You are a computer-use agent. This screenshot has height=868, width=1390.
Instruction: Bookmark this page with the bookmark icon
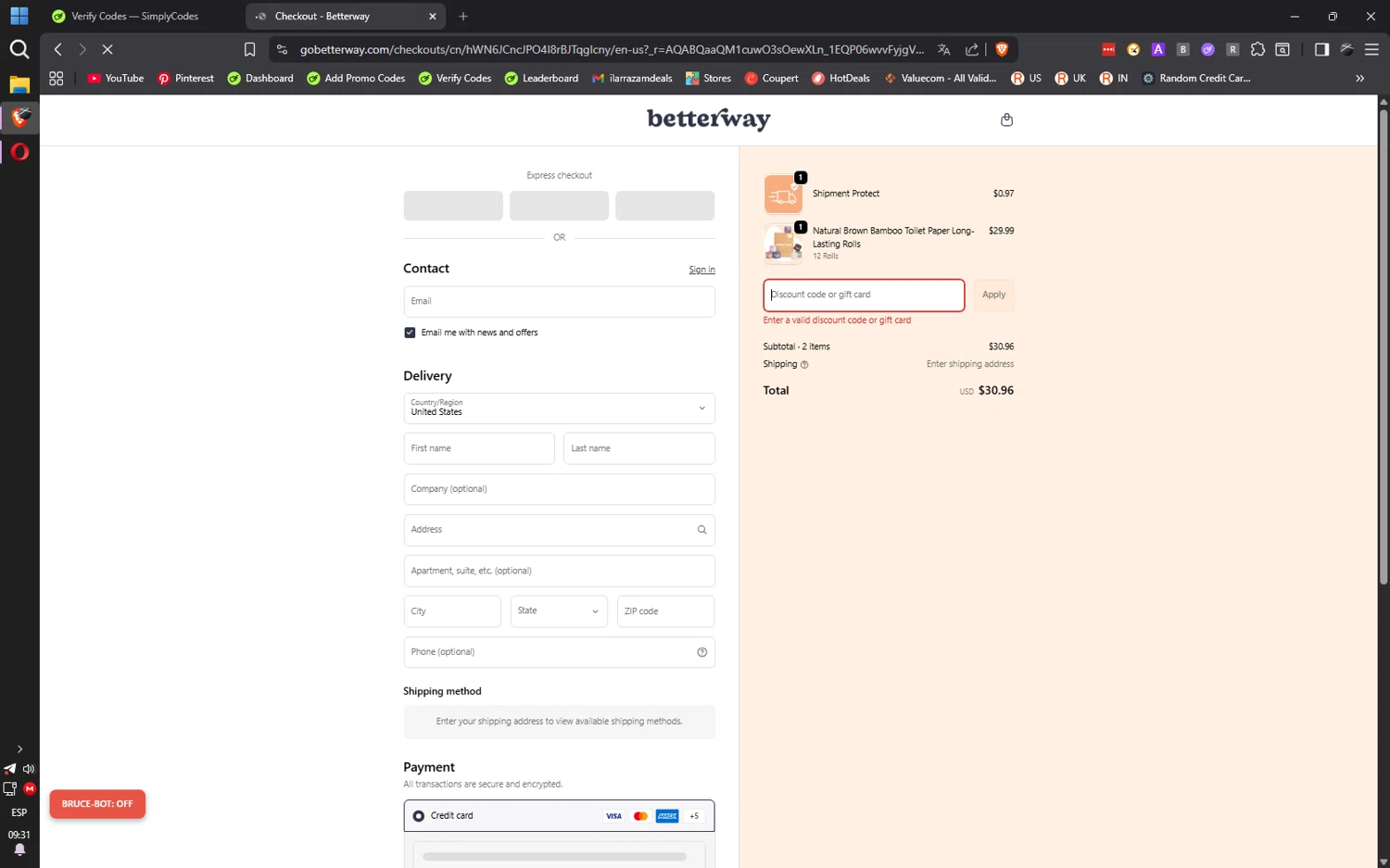(x=249, y=49)
